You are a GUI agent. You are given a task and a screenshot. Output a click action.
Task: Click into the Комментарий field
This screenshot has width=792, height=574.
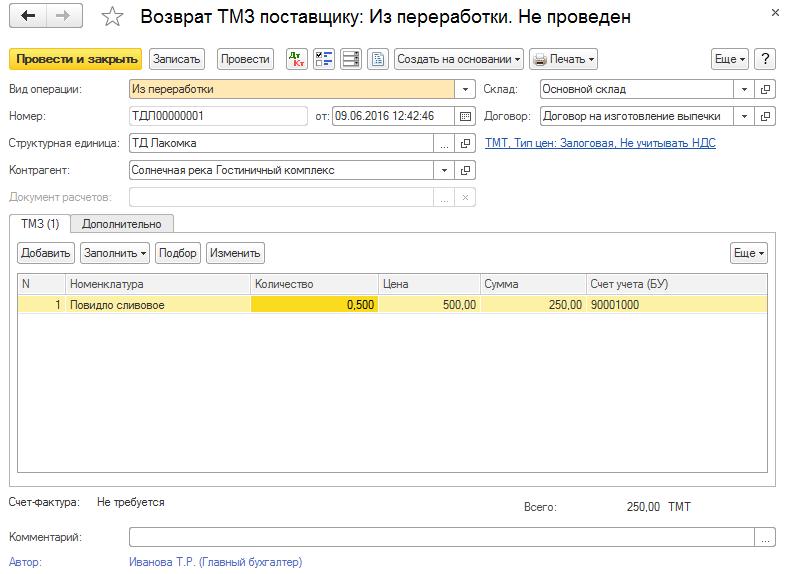point(441,538)
